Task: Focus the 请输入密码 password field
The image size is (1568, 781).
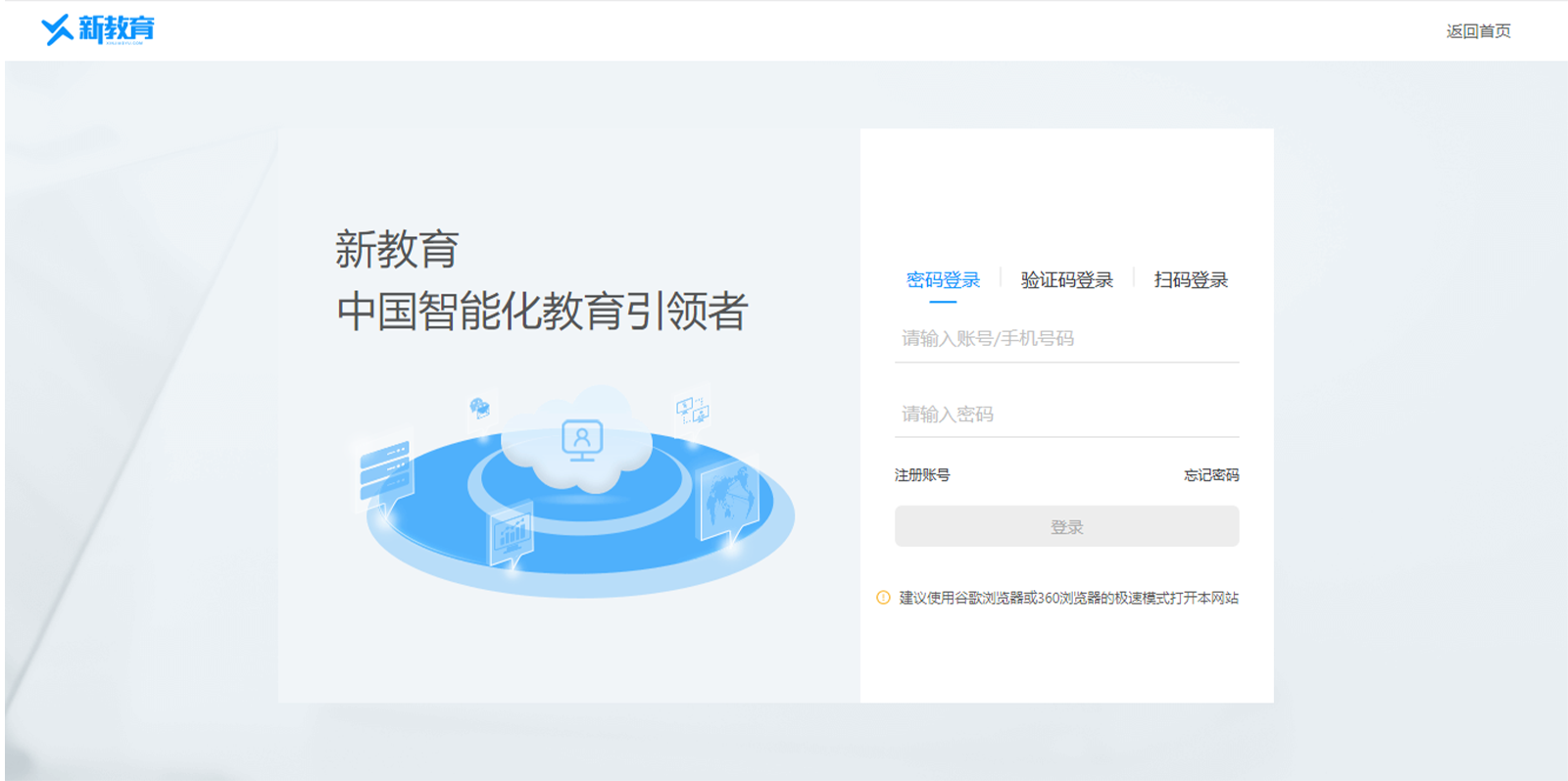Action: 1066,415
